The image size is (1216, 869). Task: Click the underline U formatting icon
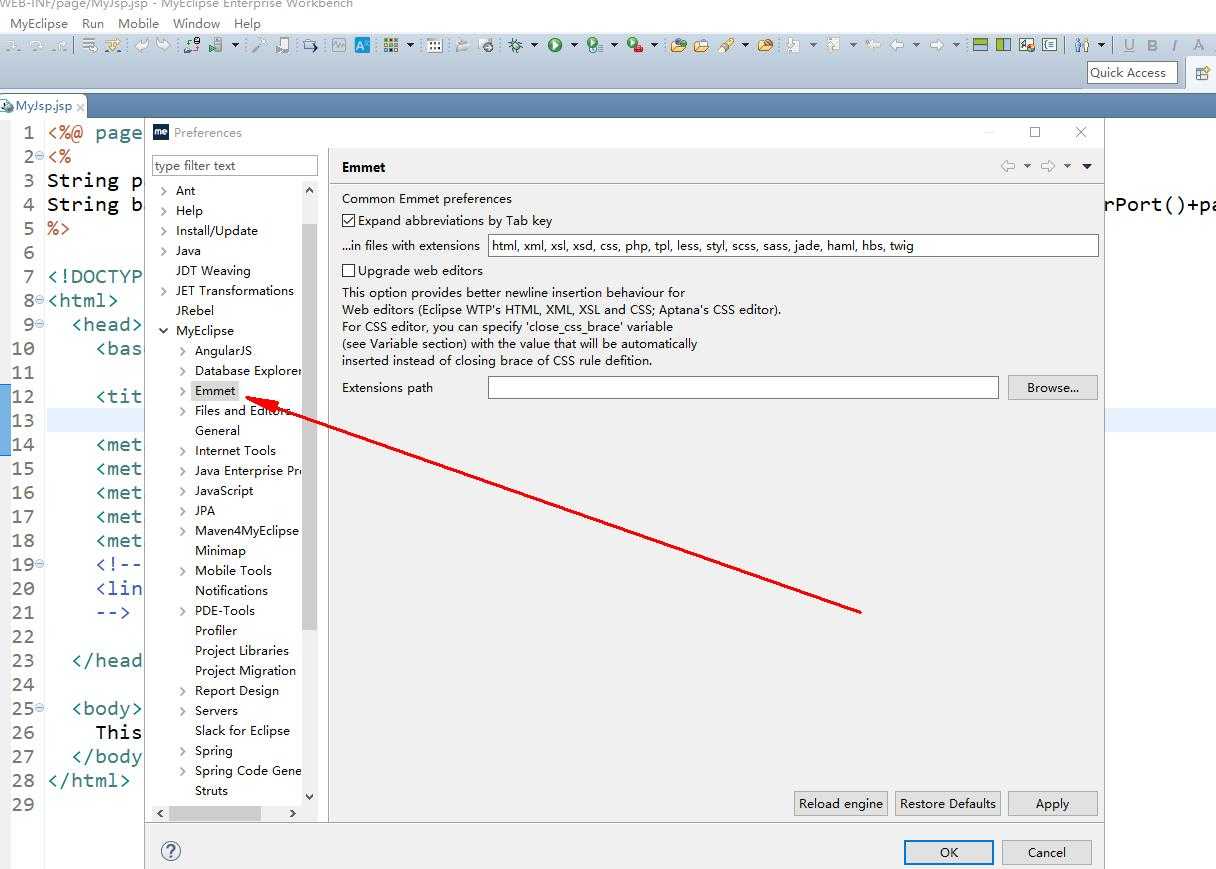coord(1129,45)
